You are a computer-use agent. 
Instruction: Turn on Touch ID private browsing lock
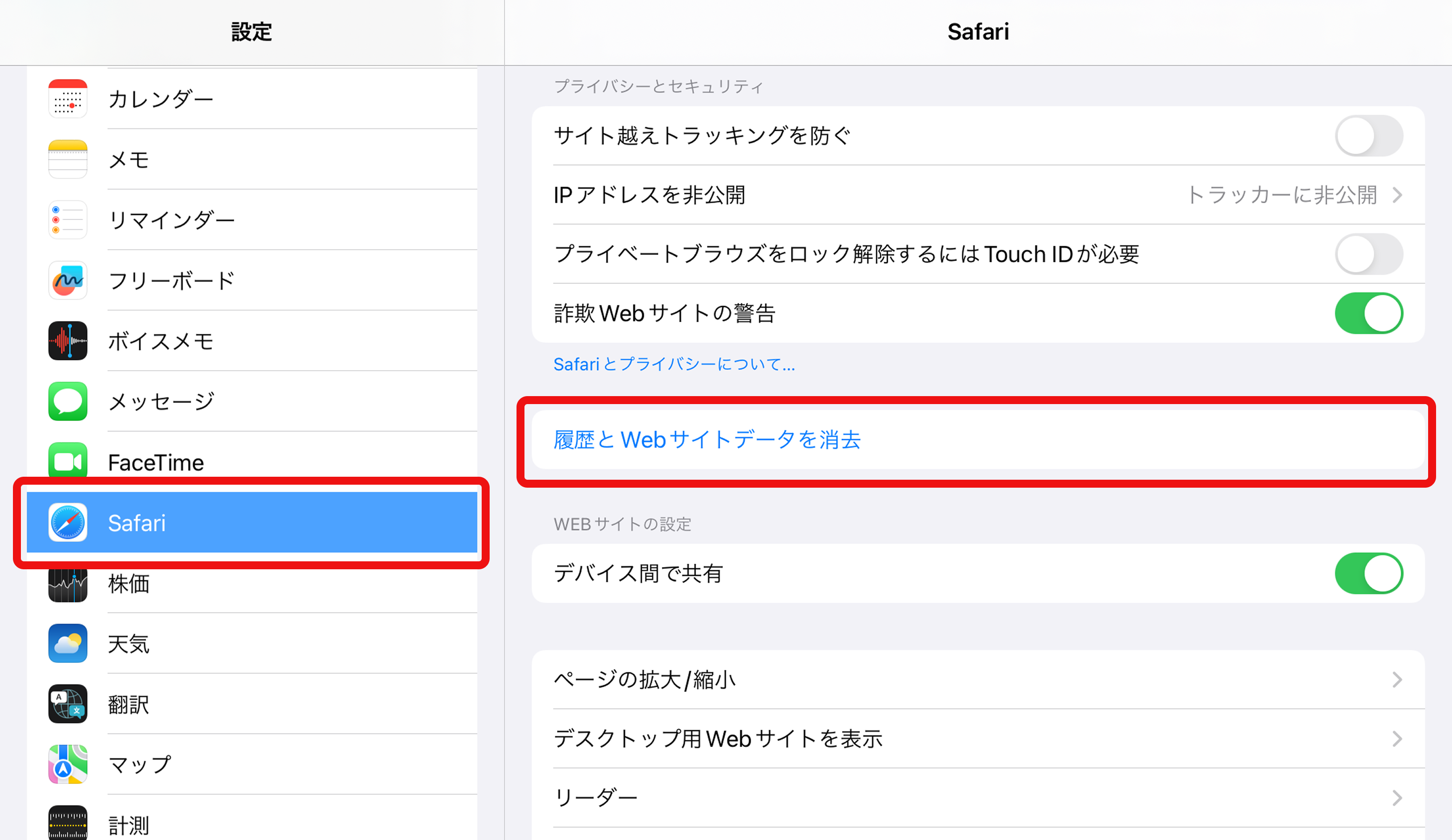(1368, 254)
